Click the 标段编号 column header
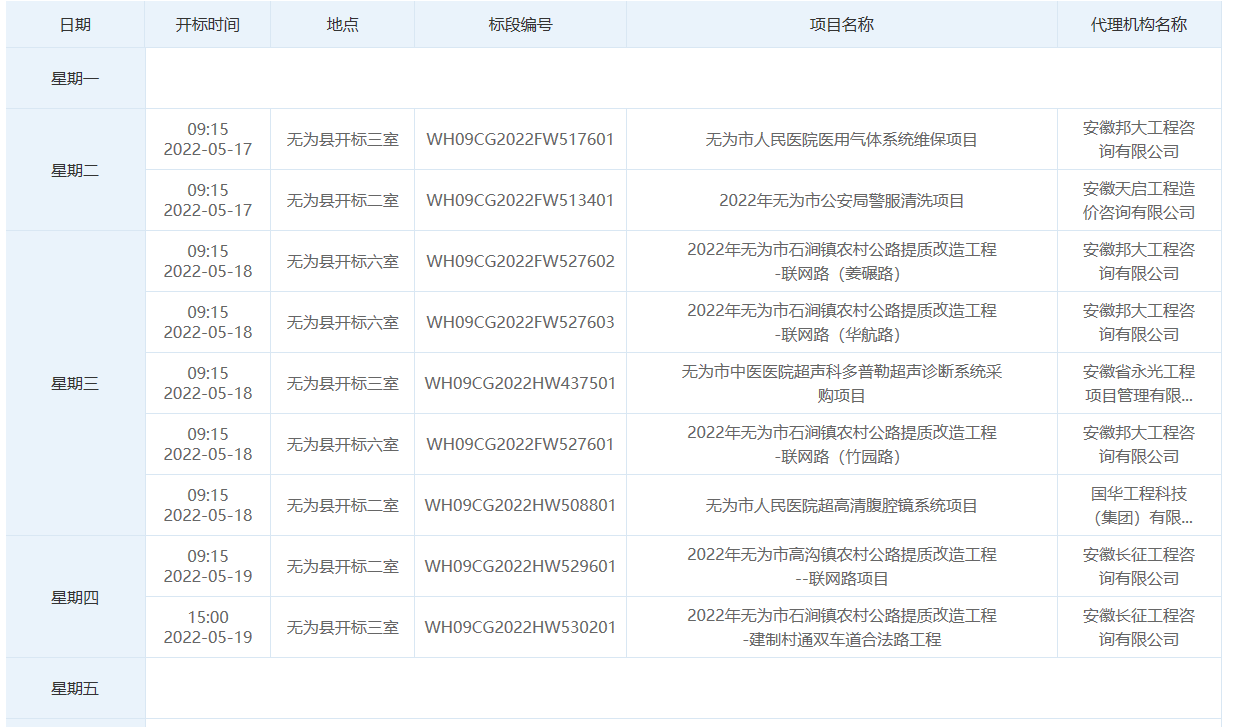Screen dimensions: 1242x727 [520, 25]
